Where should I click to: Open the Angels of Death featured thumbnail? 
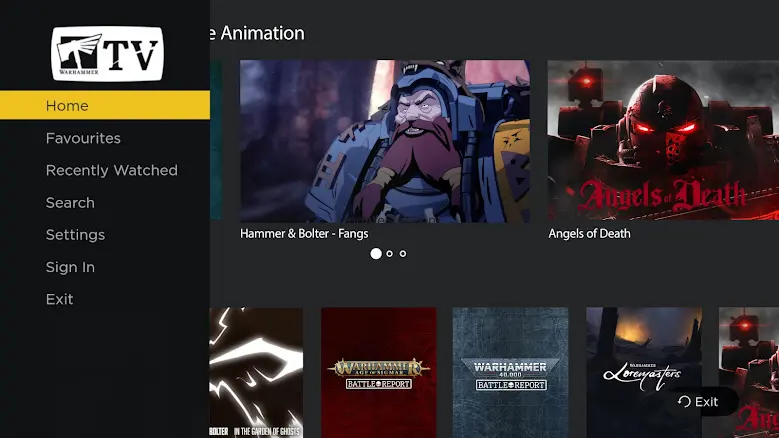pos(663,141)
